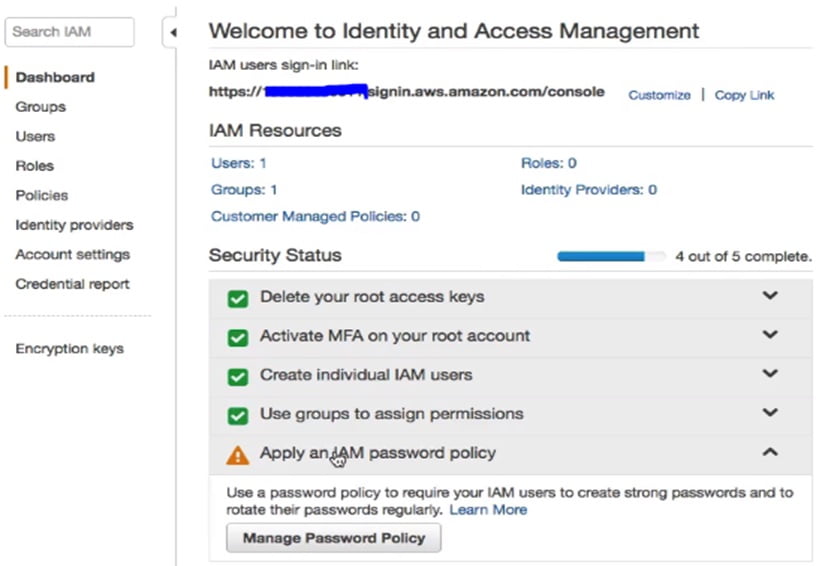
Task: Open Policies in the sidebar
Action: click(42, 195)
